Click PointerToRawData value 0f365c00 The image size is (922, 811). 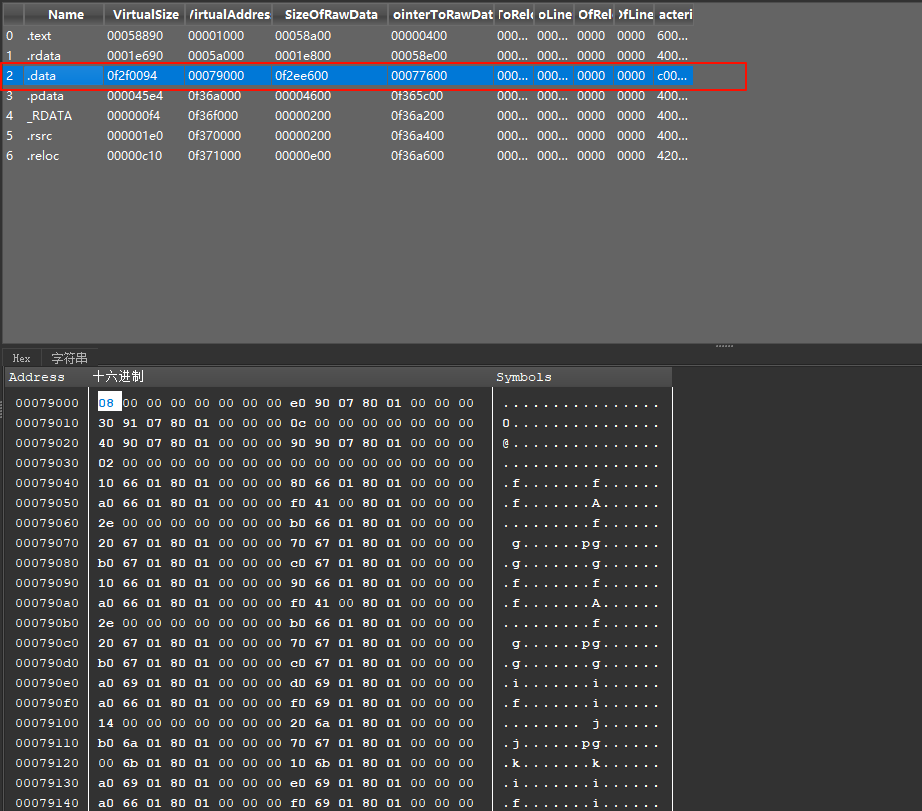(x=417, y=96)
